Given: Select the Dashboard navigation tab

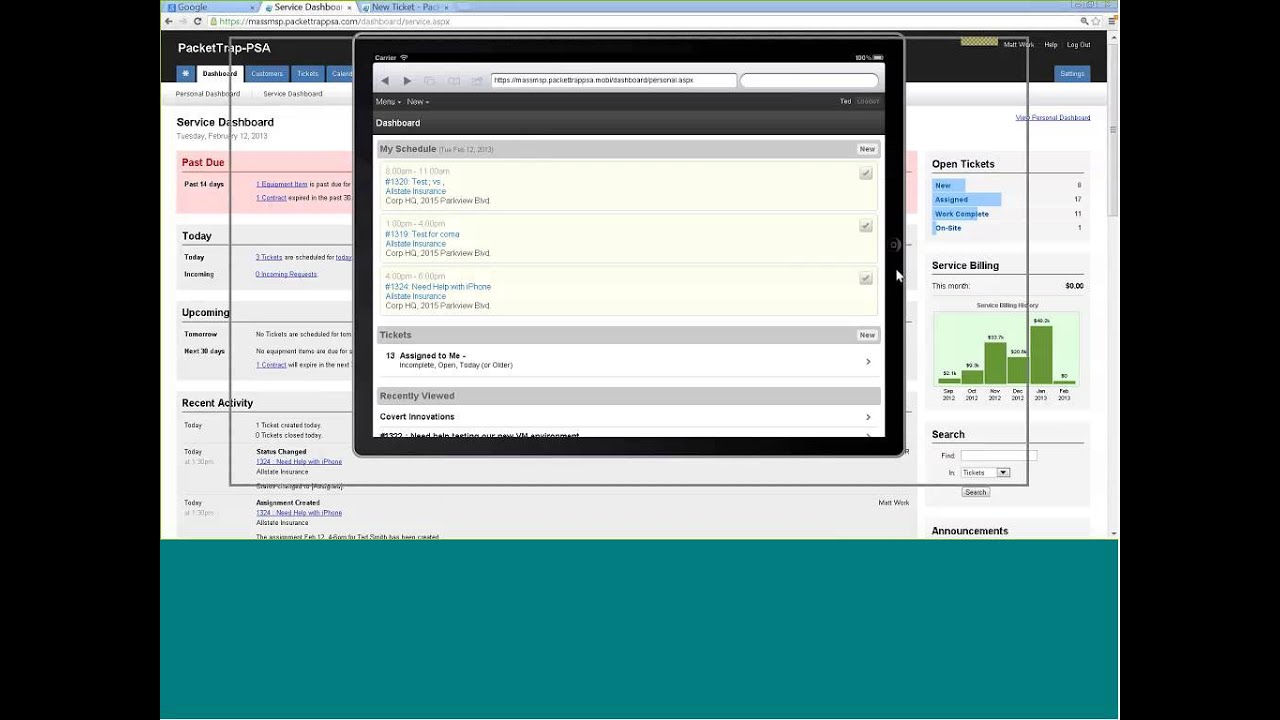Looking at the screenshot, I should [x=220, y=73].
